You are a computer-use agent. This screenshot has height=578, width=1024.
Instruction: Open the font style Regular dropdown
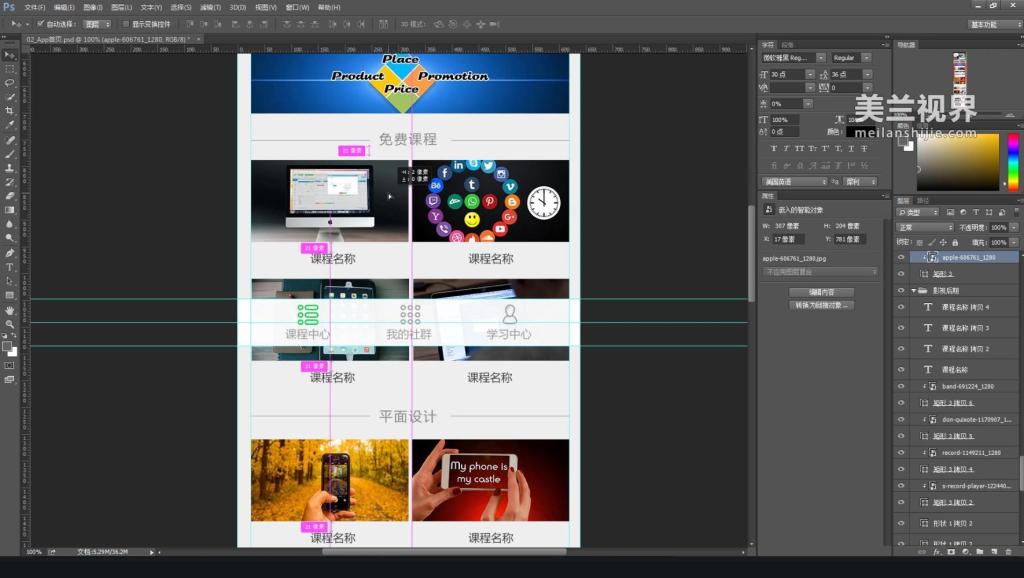tap(866, 57)
